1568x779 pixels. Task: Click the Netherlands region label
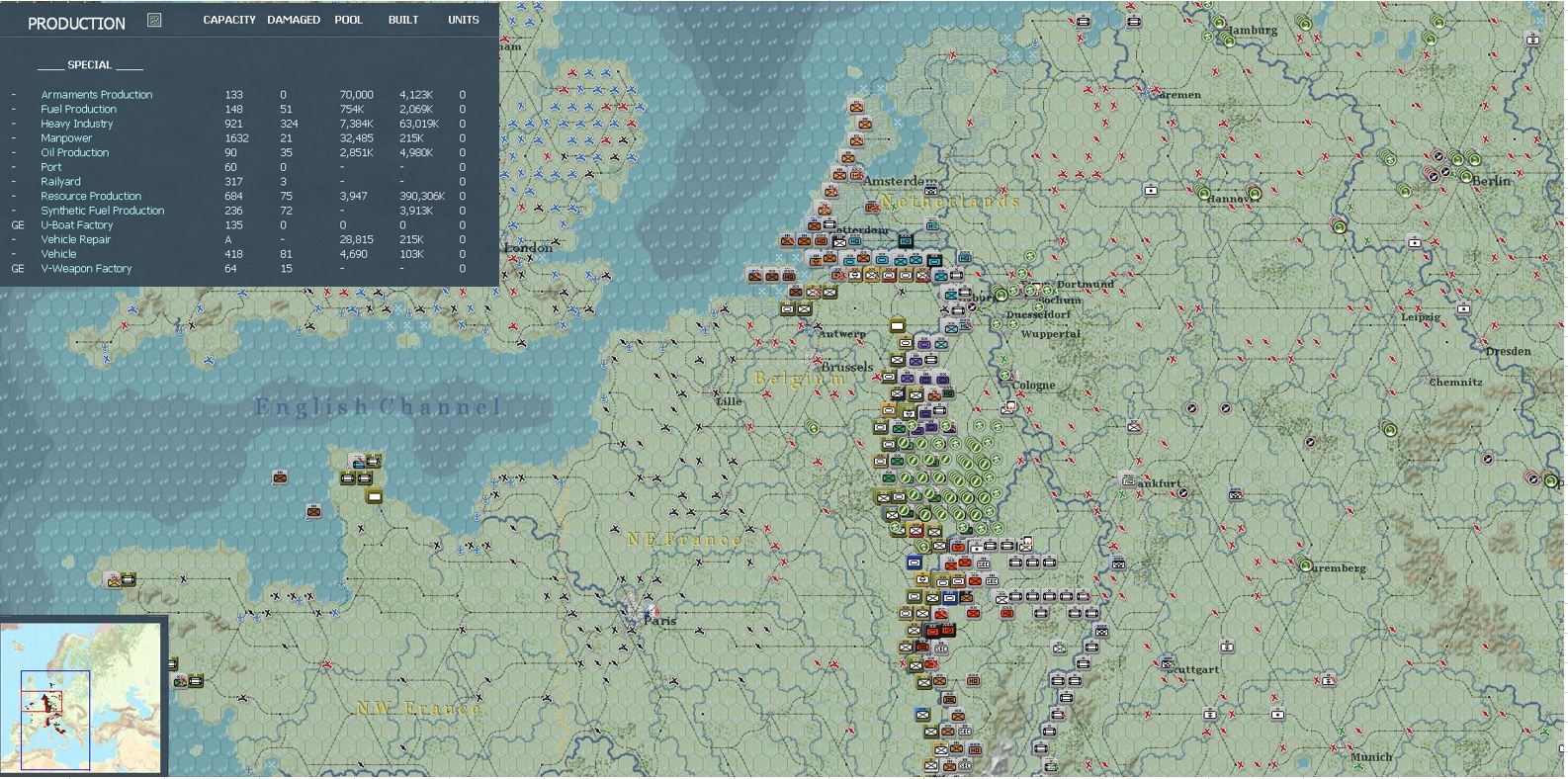tap(950, 202)
